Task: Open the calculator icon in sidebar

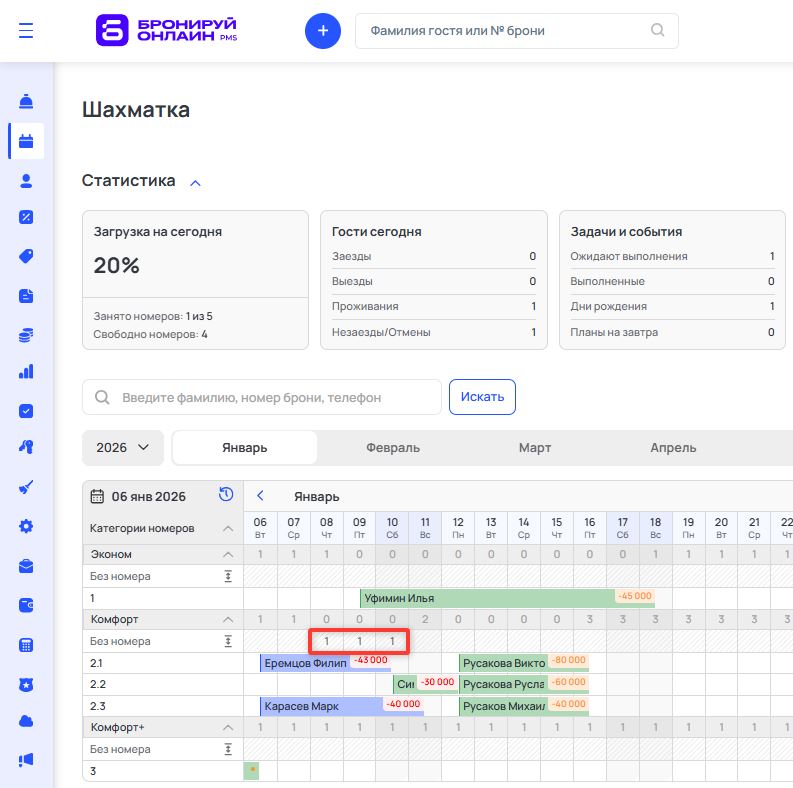Action: point(26,644)
